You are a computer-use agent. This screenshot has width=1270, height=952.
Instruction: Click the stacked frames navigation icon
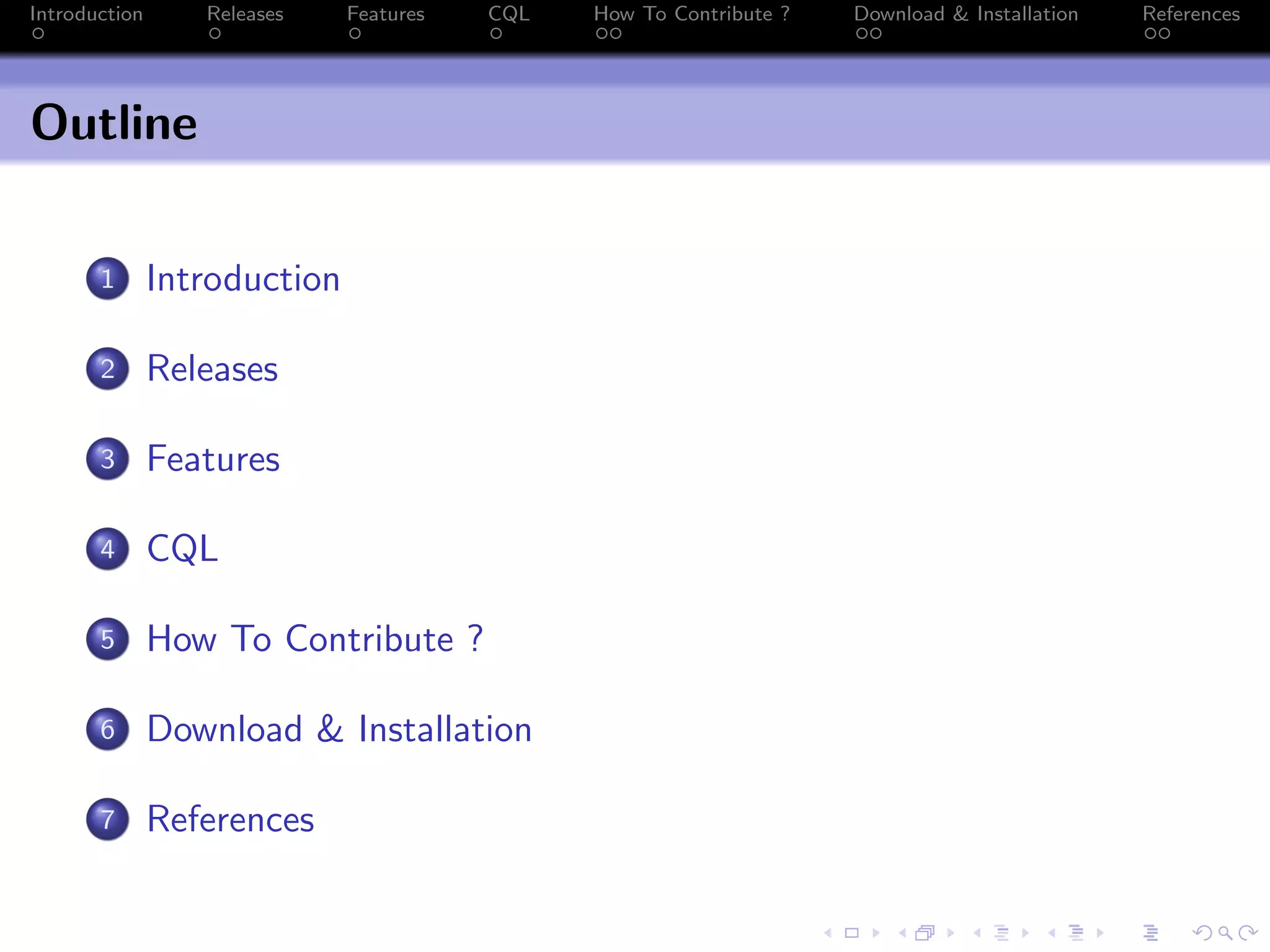point(925,933)
